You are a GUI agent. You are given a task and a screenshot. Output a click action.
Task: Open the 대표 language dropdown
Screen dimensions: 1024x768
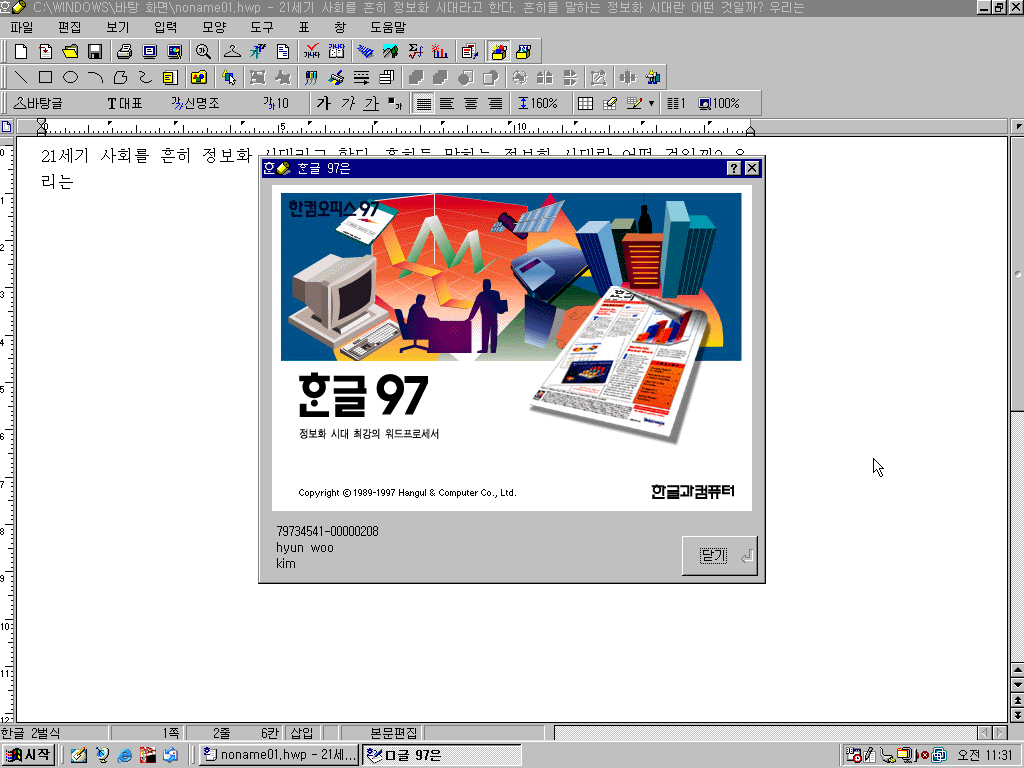[125, 103]
